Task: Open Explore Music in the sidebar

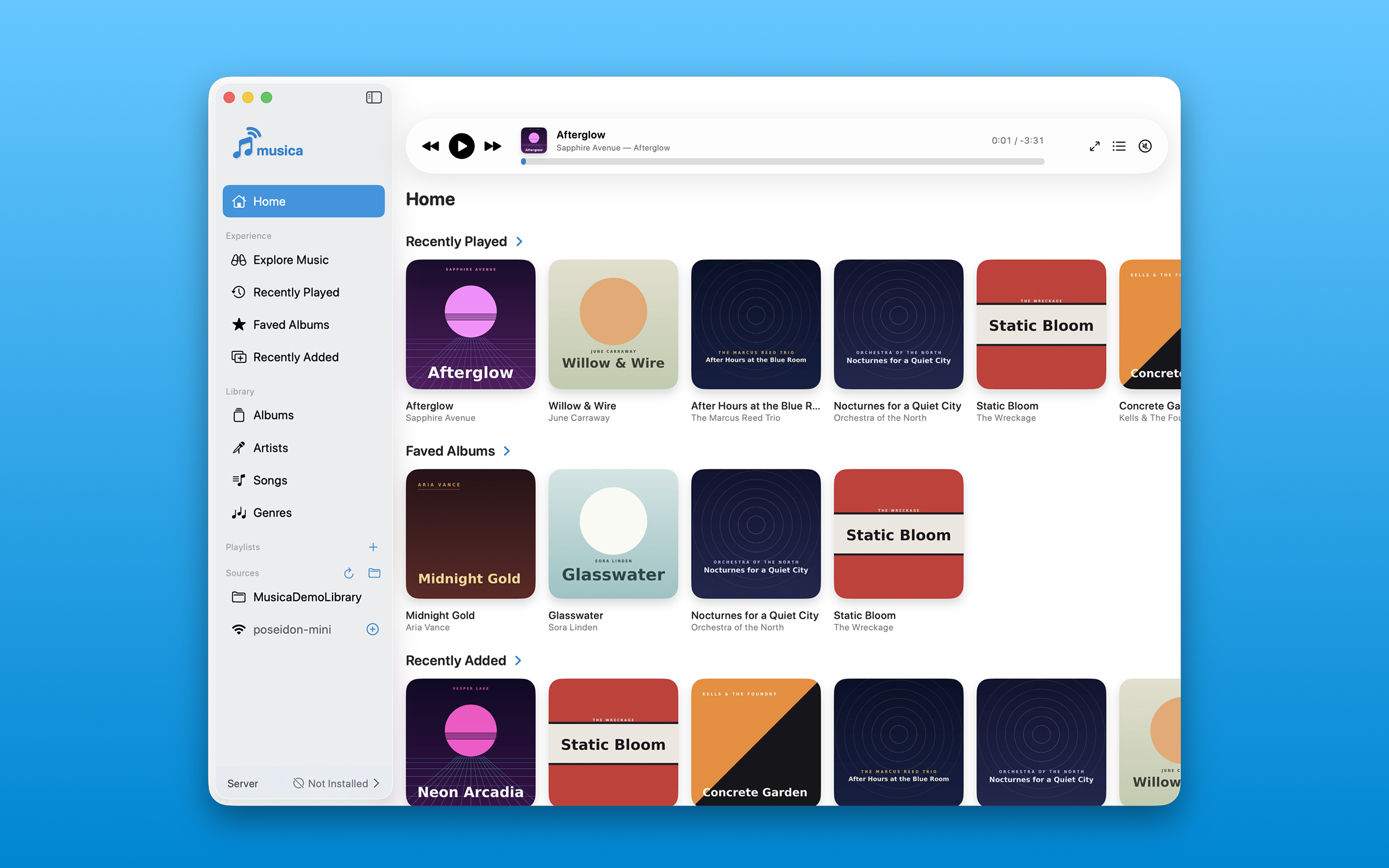Action: [304, 260]
